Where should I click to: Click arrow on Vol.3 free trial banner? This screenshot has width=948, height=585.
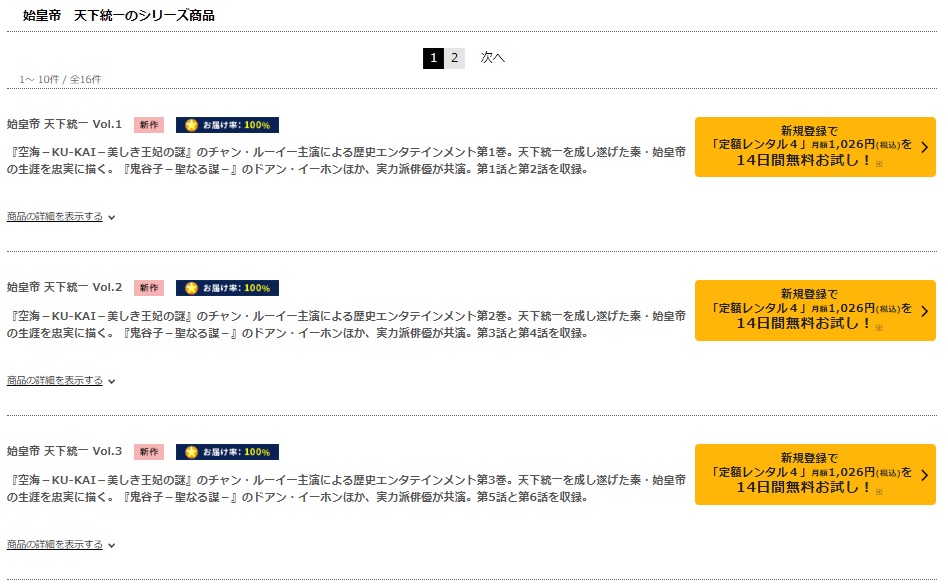click(924, 475)
